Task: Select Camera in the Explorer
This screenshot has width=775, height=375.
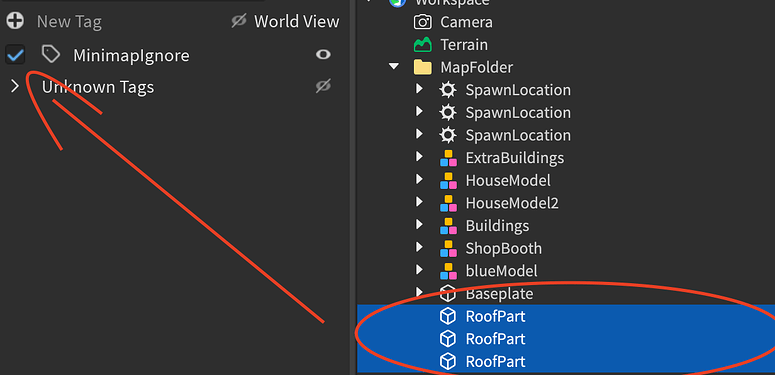Action: tap(466, 22)
